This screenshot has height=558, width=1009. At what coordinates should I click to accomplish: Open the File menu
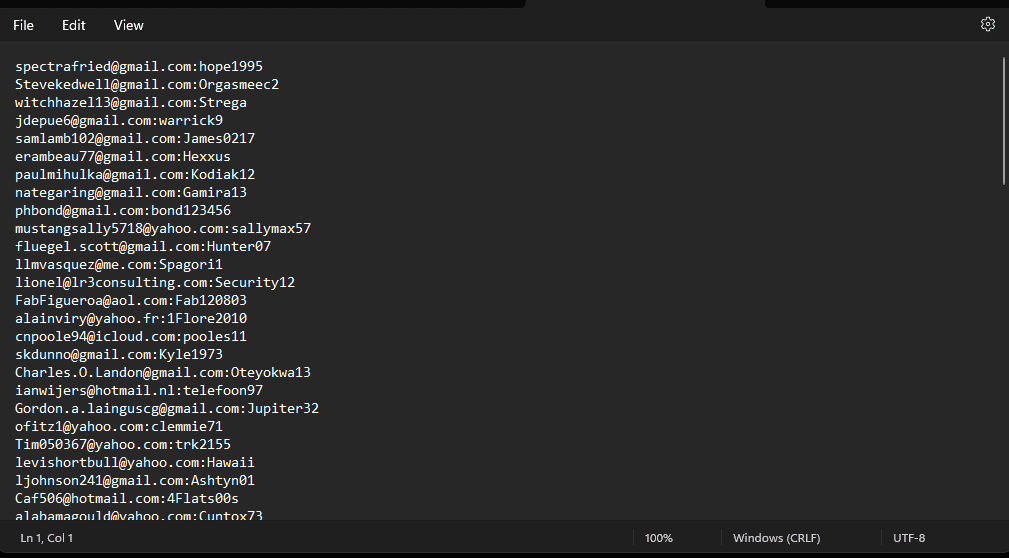point(23,25)
